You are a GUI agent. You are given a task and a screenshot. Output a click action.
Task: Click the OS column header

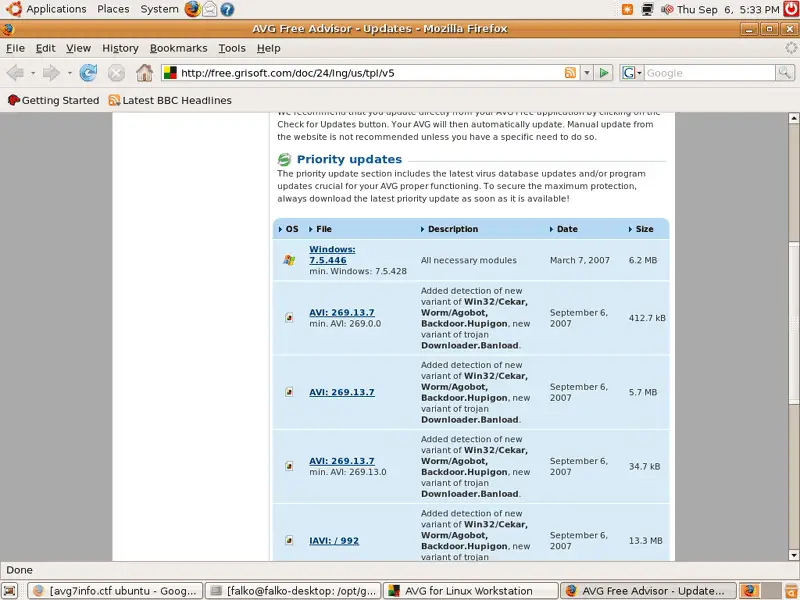[x=289, y=229]
